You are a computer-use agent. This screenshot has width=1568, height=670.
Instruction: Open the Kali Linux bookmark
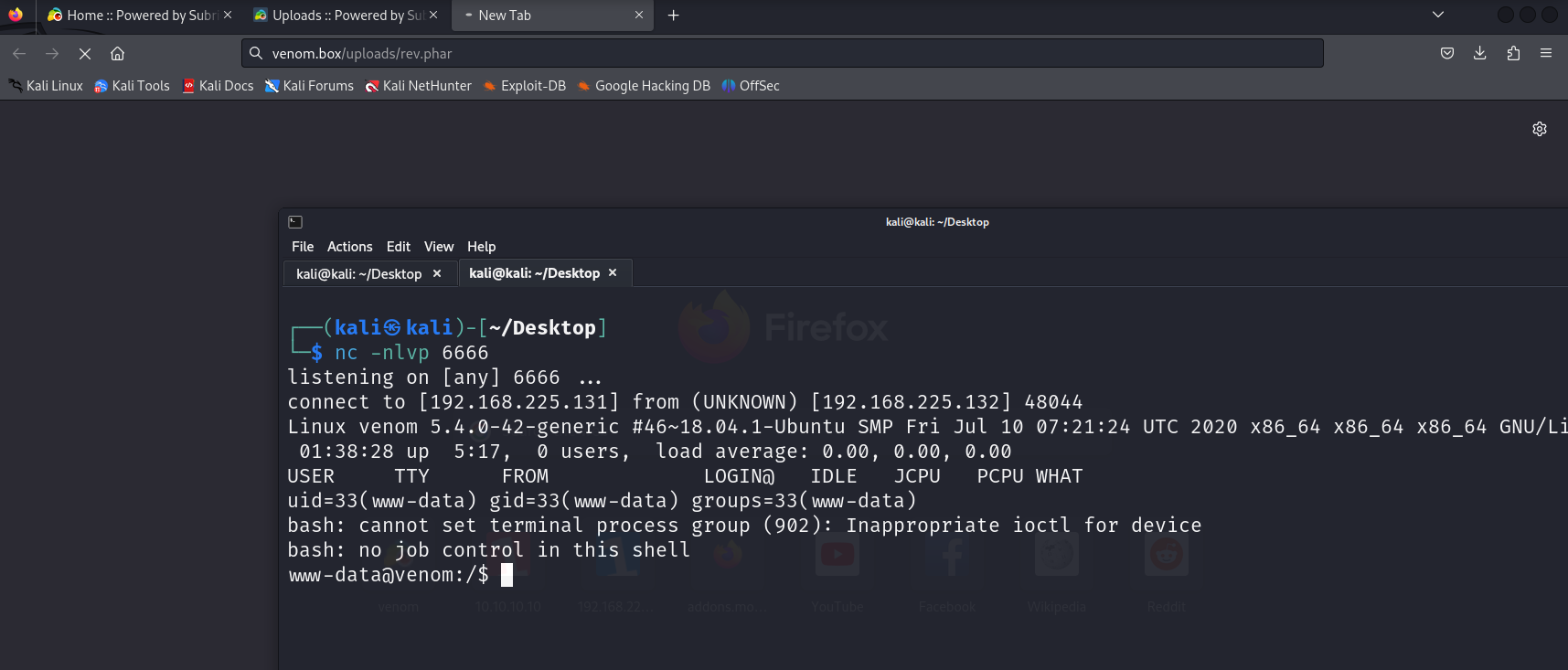(46, 86)
